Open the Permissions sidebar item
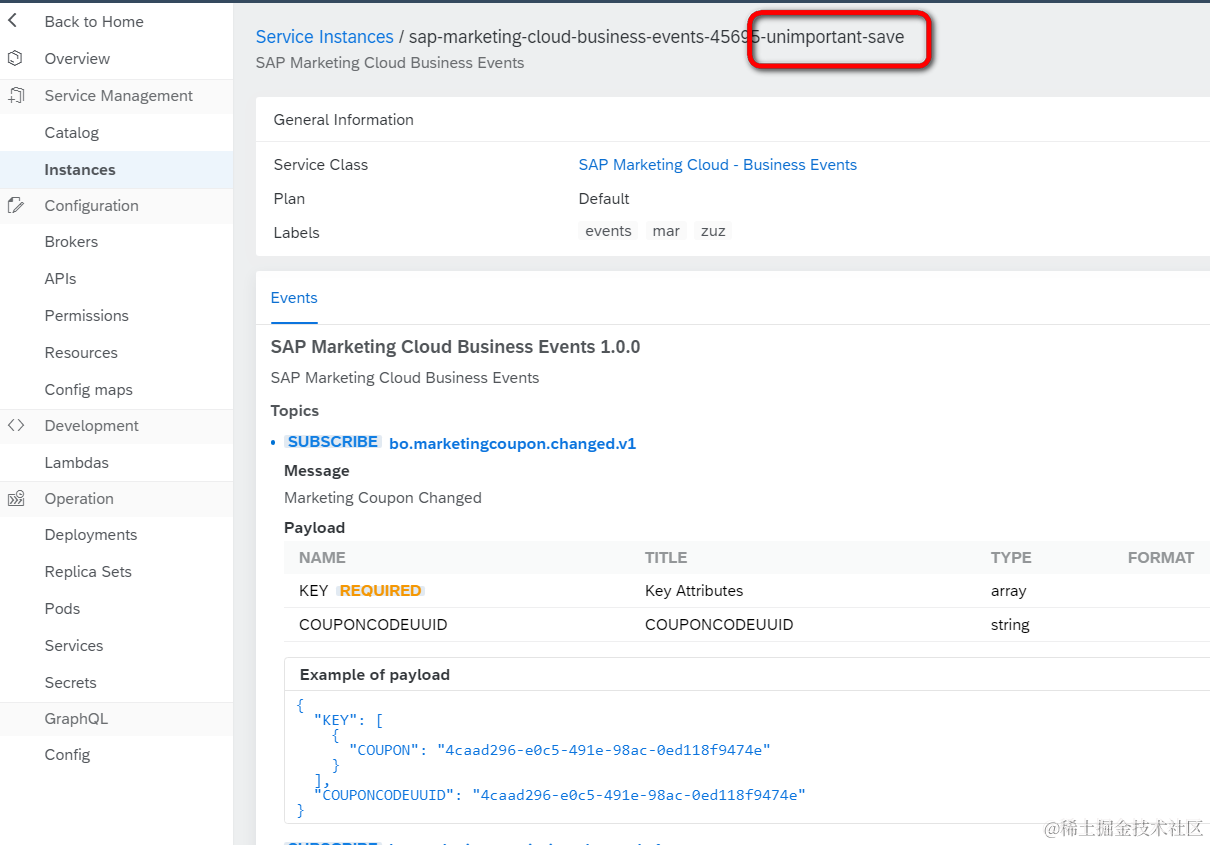The height and width of the screenshot is (845, 1210). 86,315
